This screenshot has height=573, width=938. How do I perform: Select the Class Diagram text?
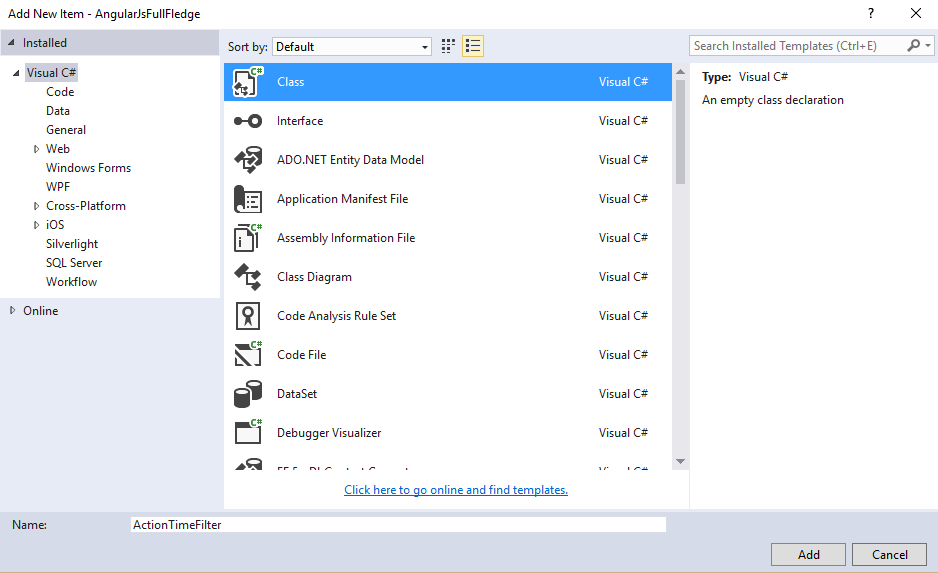315,277
